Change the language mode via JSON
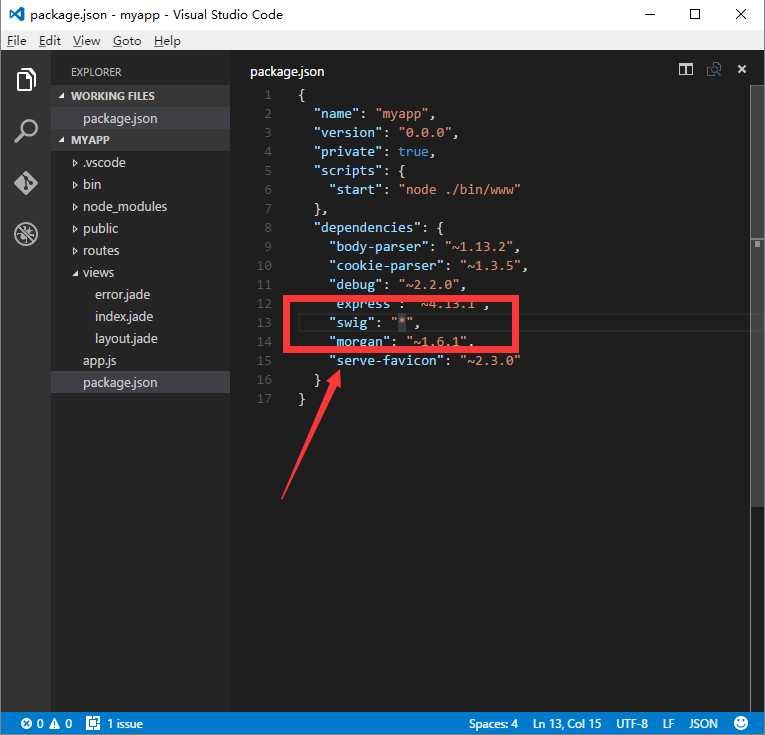This screenshot has height=735, width=765. pyautogui.click(x=703, y=723)
